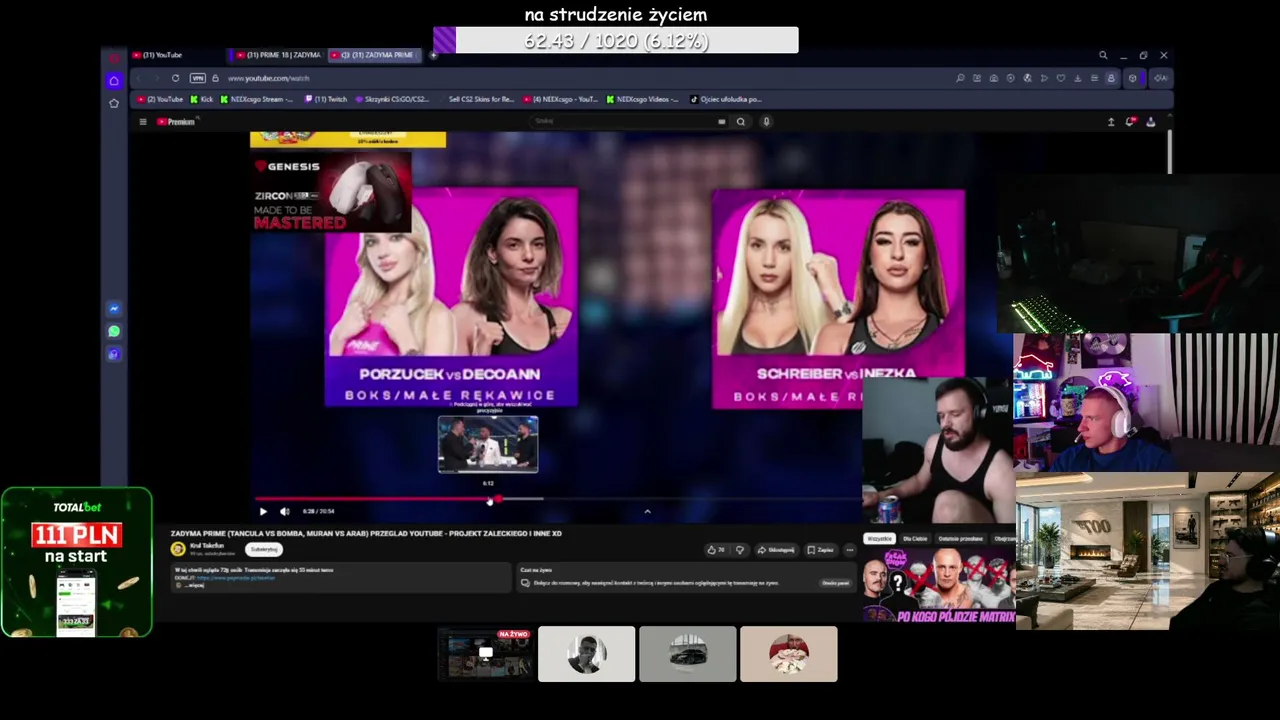1280x720 pixels.
Task: Like the video with thumbs up
Action: click(x=715, y=550)
